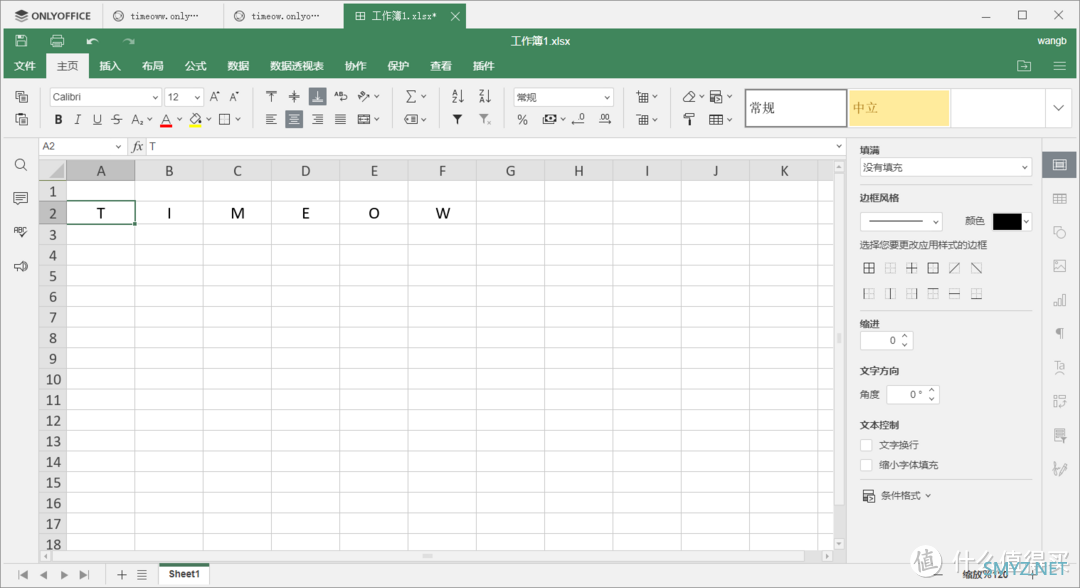Switch to the 公式 tab
1080x588 pixels.
pos(195,66)
